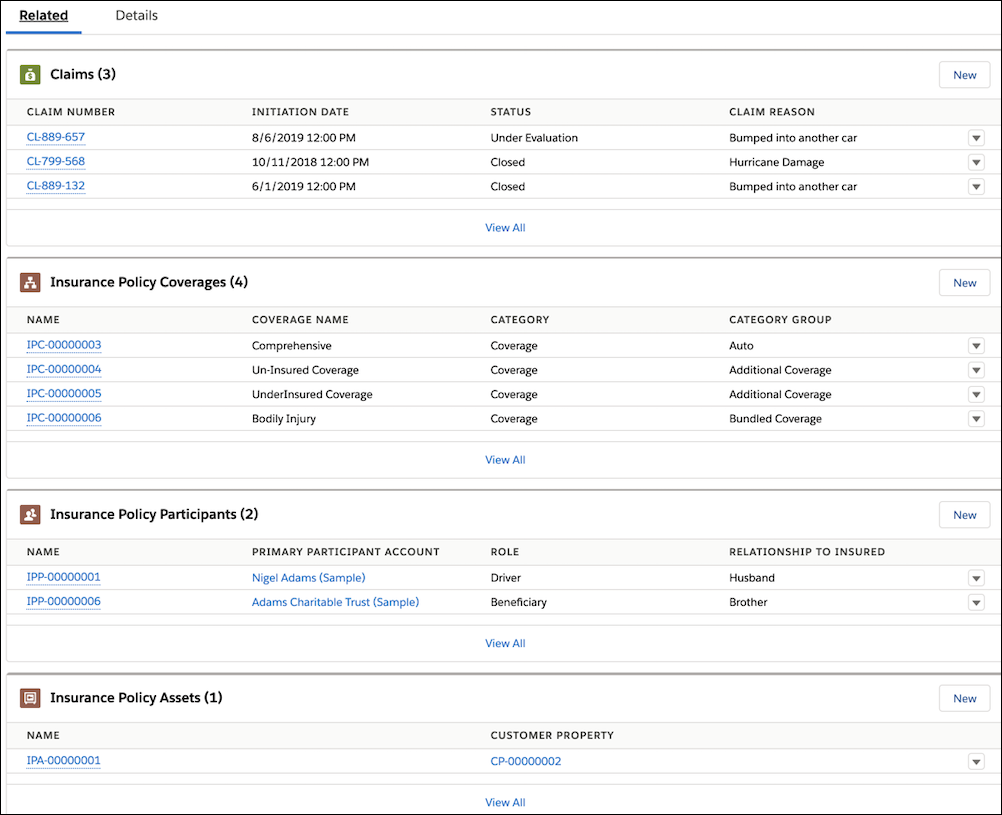Switch to the Related tab
The height and width of the screenshot is (815, 1002).
tap(43, 15)
